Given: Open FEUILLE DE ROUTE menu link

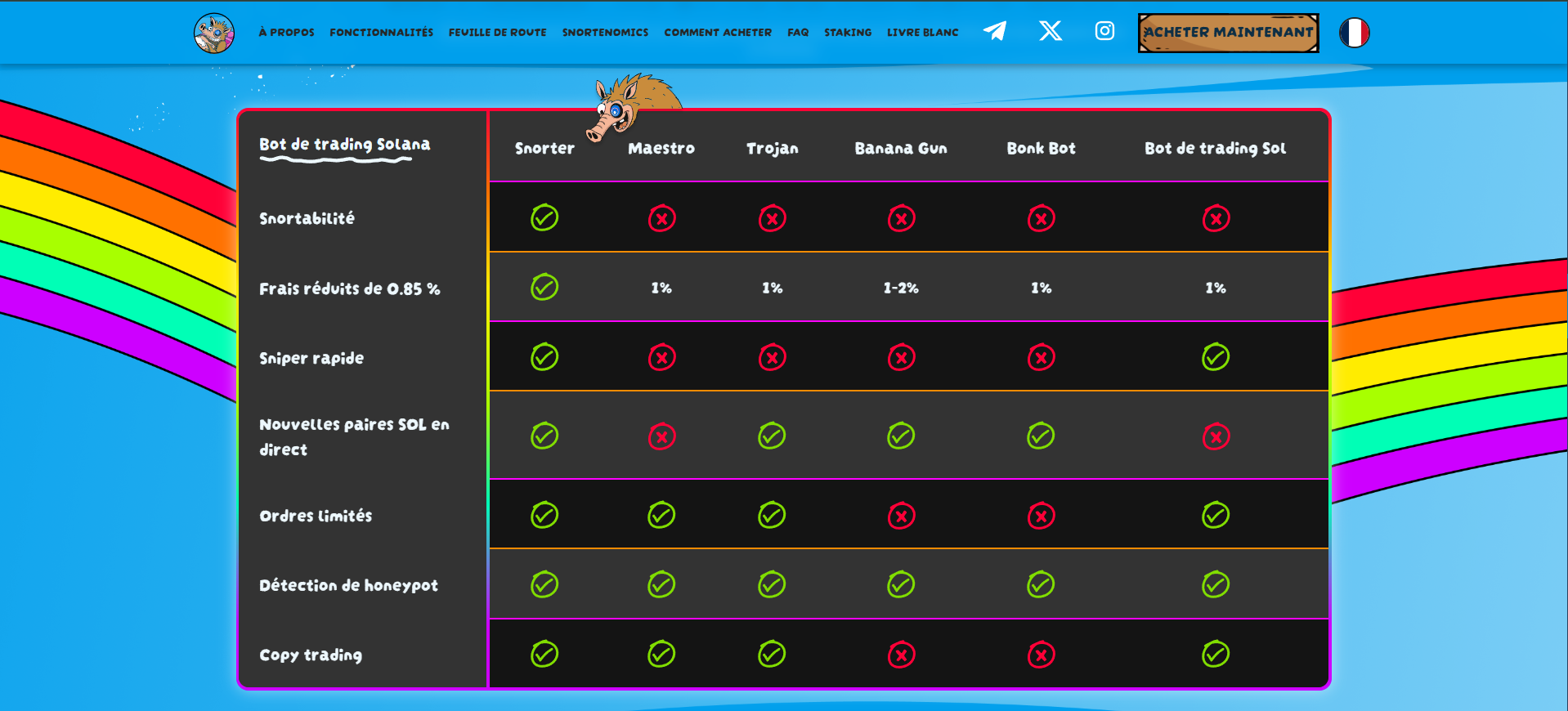Looking at the screenshot, I should [497, 33].
